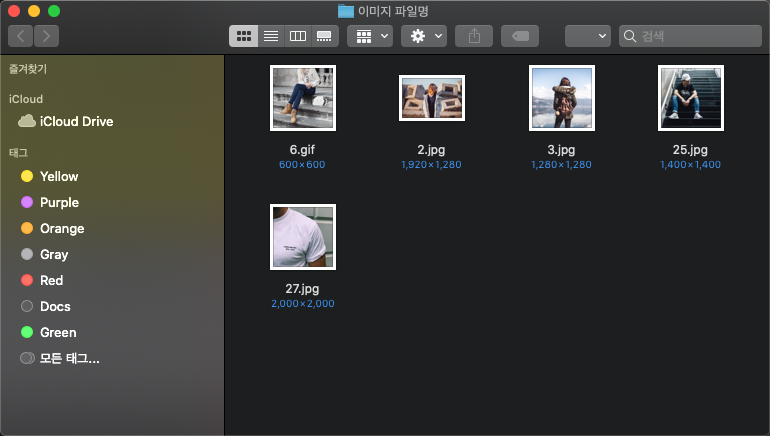This screenshot has width=770, height=436.
Task: Open the group-by arrangement dropdown
Action: (369, 36)
